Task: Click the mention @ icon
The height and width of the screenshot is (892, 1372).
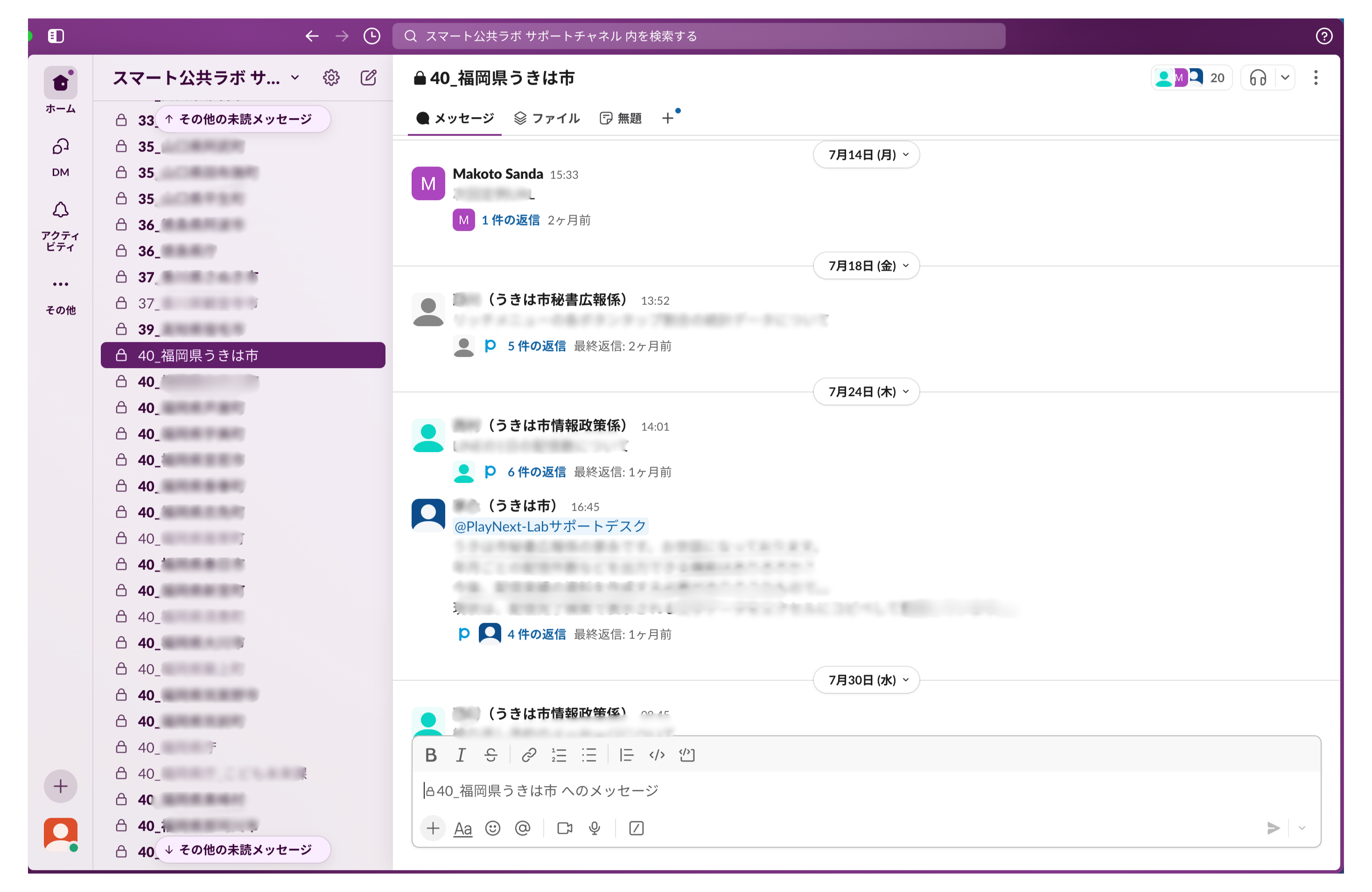Action: [x=522, y=828]
